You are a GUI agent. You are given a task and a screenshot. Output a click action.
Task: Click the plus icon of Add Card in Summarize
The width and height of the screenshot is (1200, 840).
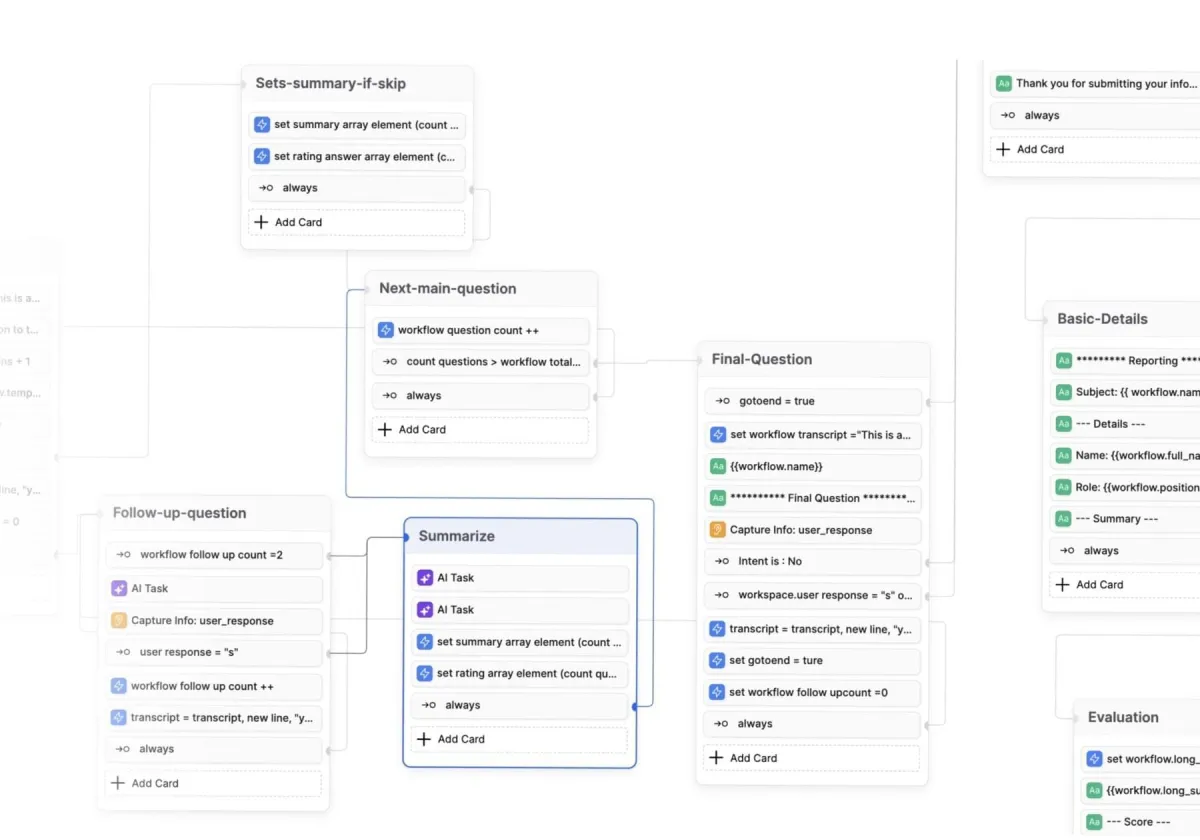(424, 739)
